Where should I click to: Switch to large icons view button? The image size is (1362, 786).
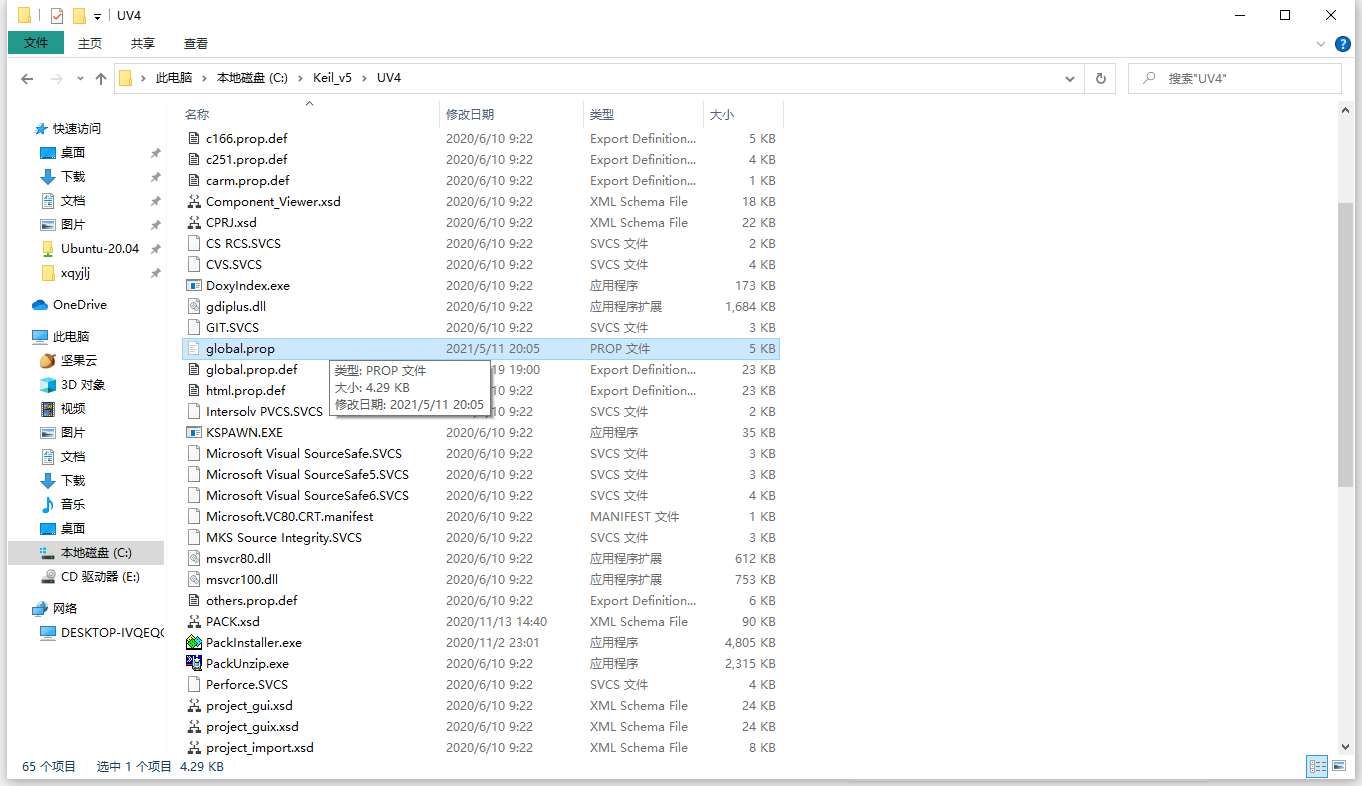[x=1340, y=766]
